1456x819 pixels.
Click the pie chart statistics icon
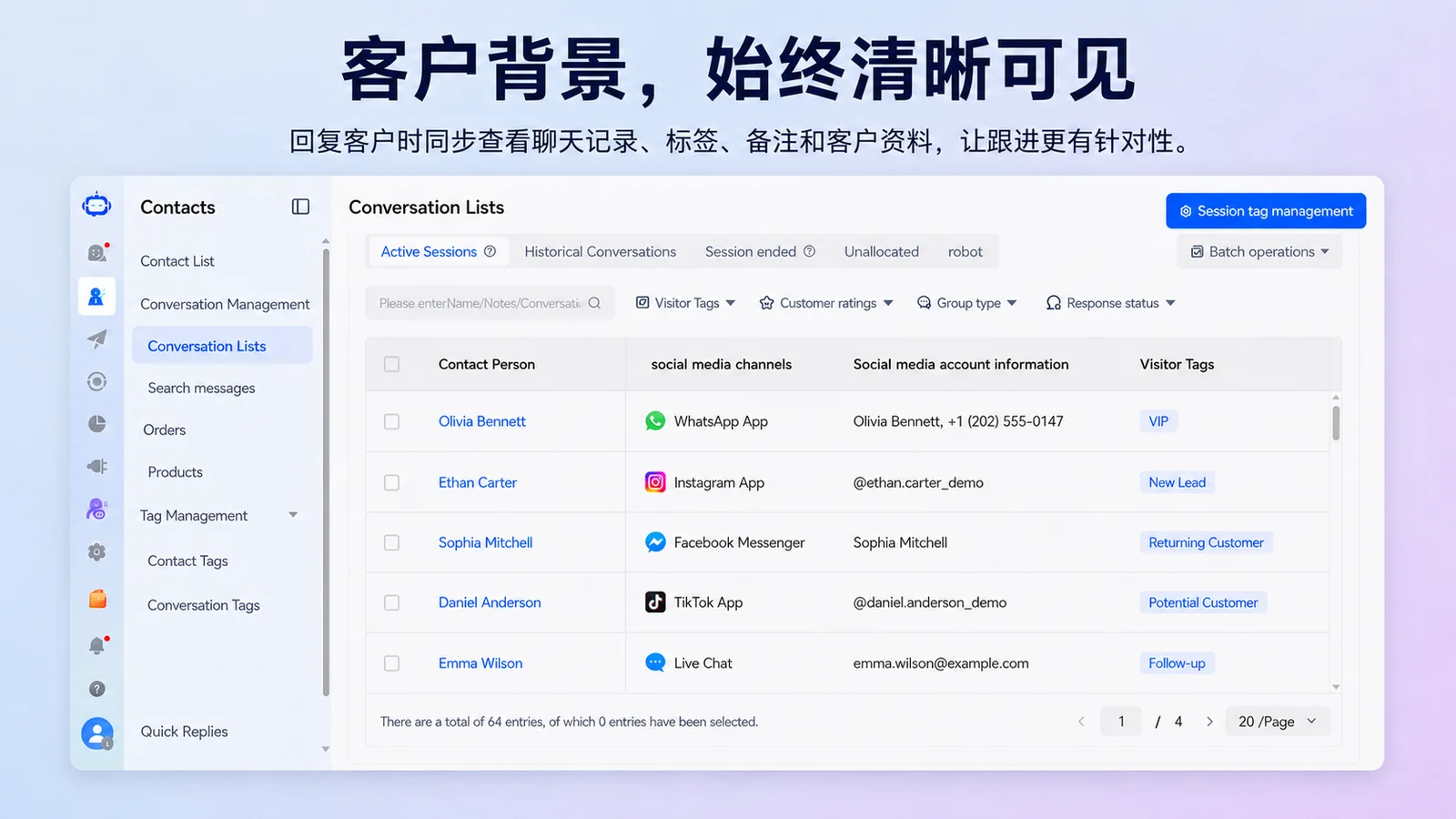click(x=97, y=424)
